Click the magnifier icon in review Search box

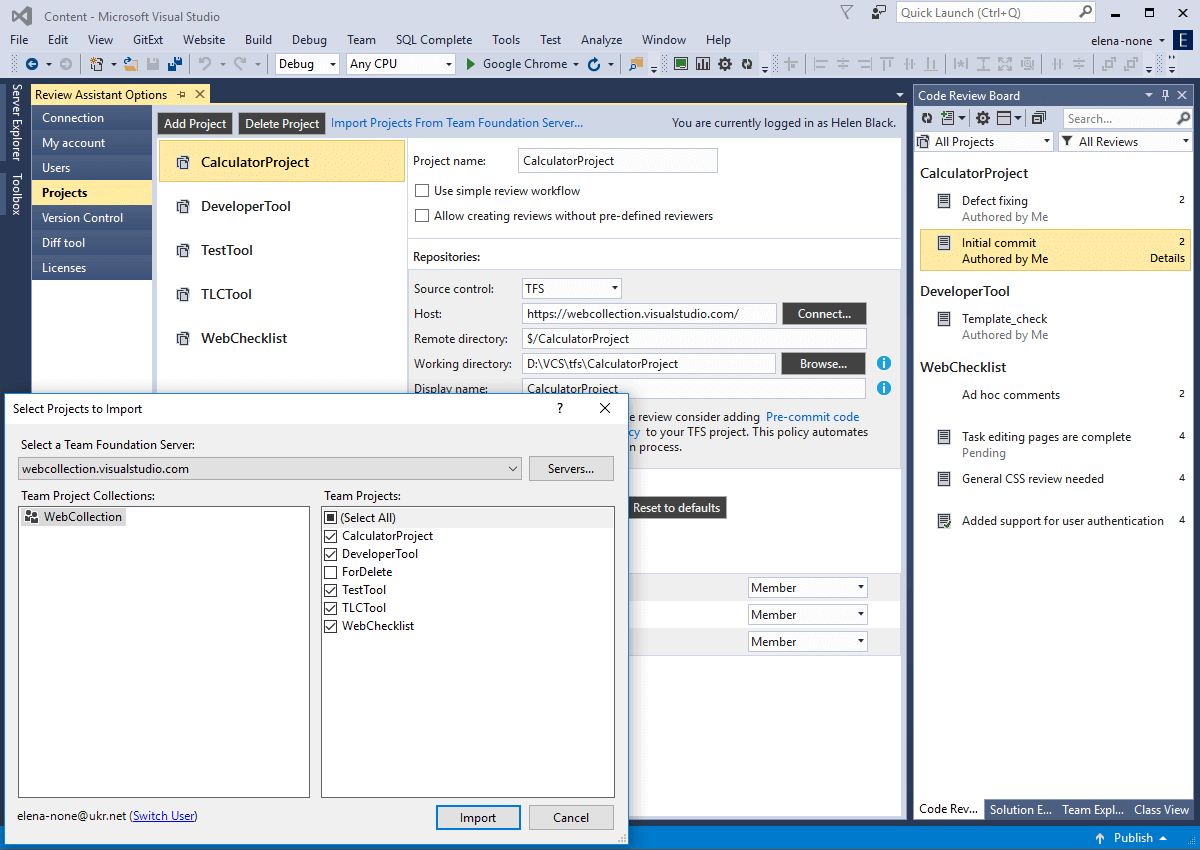coord(1182,119)
